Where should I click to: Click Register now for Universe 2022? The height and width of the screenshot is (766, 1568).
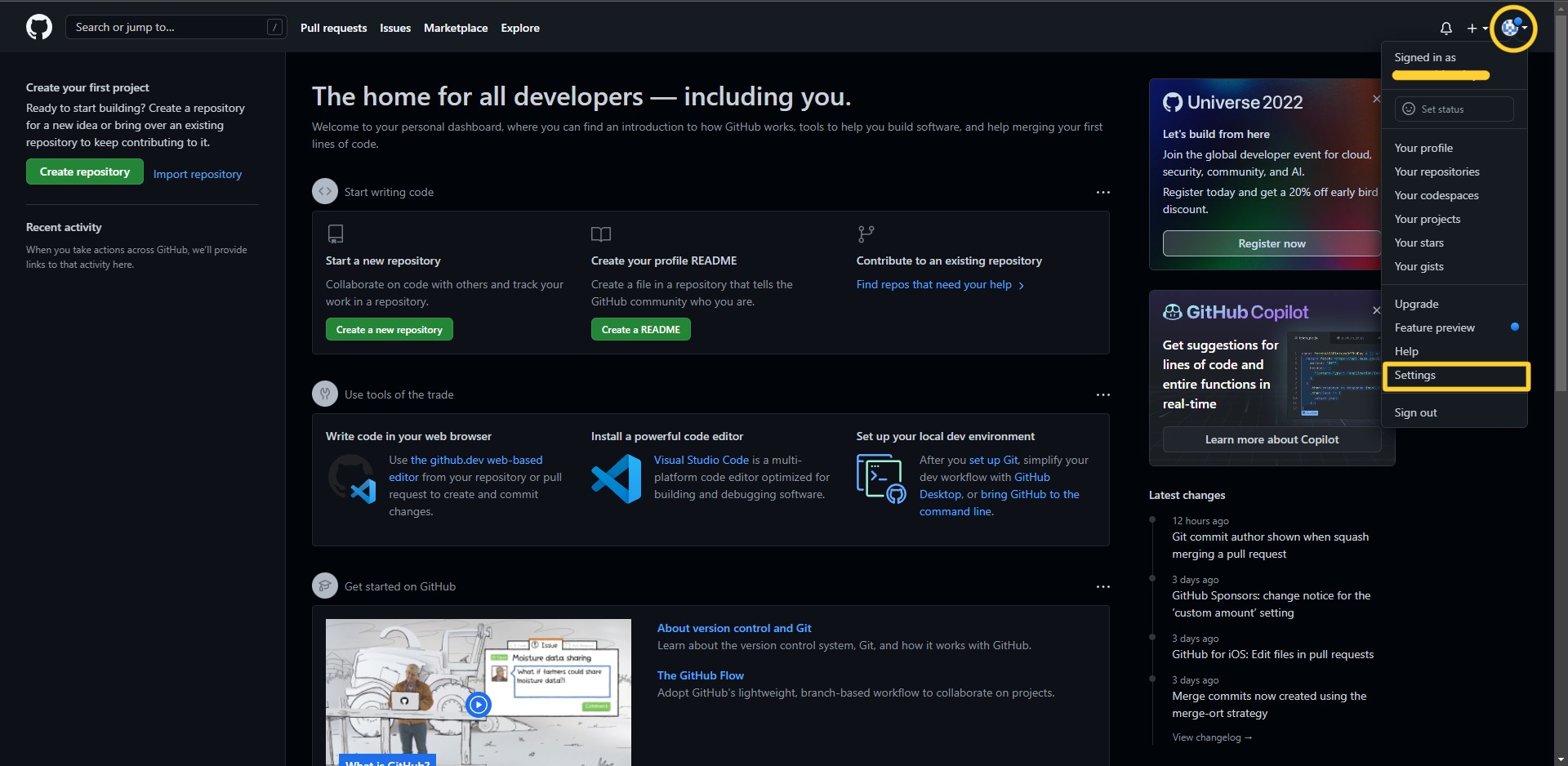[x=1272, y=243]
